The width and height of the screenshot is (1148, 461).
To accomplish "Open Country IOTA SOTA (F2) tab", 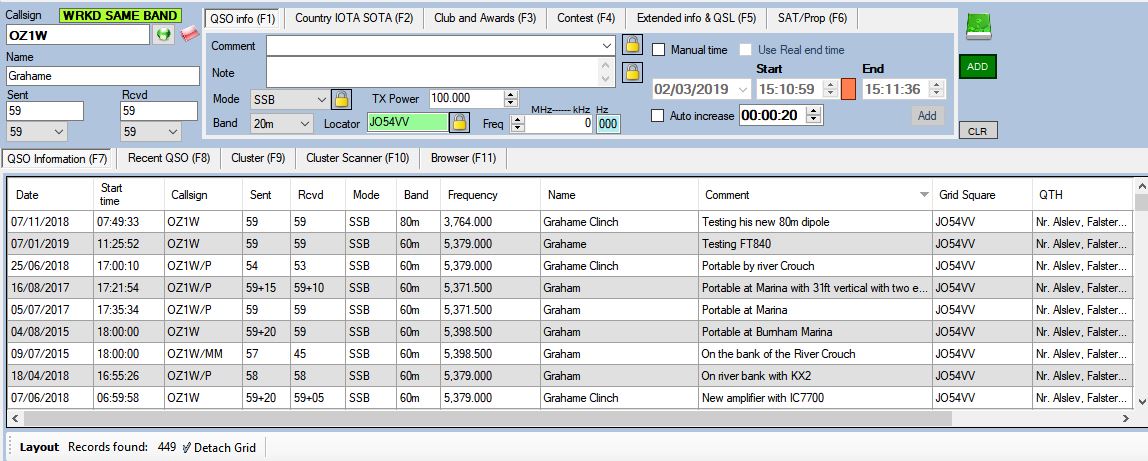I will [354, 18].
